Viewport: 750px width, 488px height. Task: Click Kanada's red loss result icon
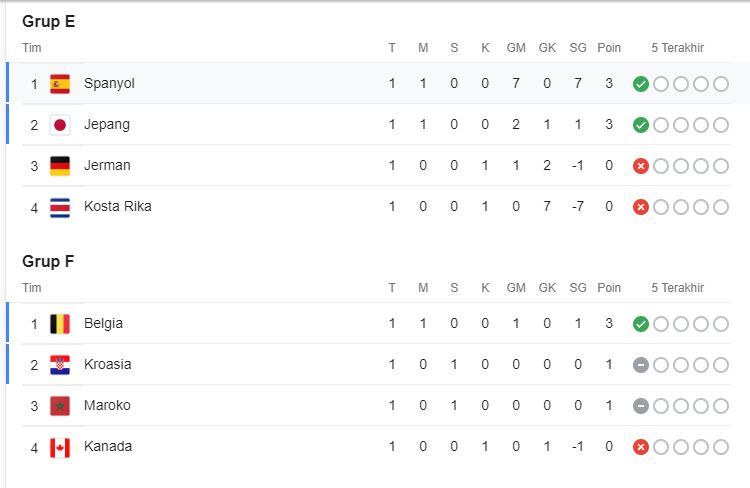[641, 447]
